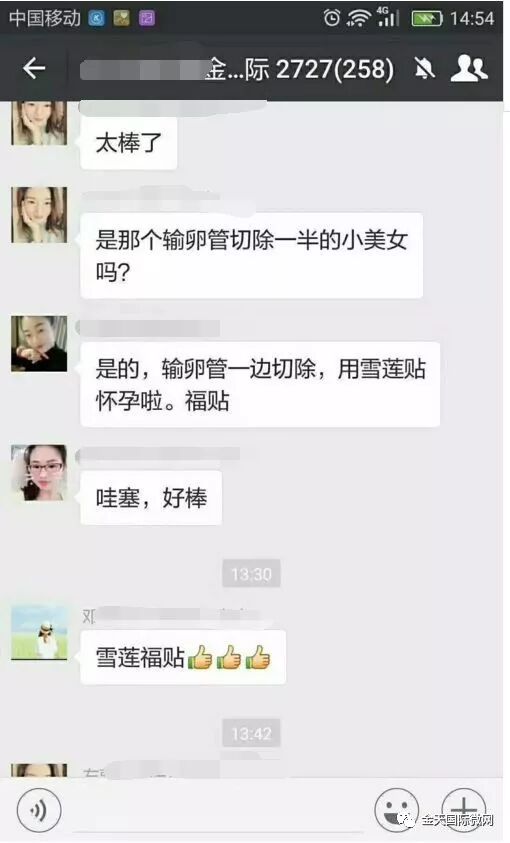The width and height of the screenshot is (510, 843).
Task: Tap the back arrow in chat header
Action: [34, 68]
